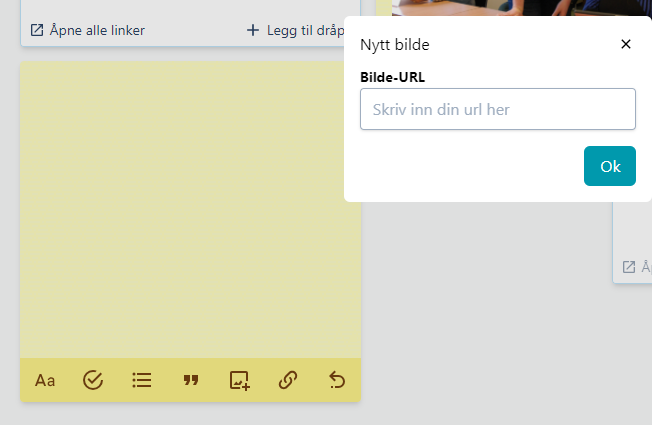Viewport: 652px width, 425px height.
Task: Select the Aa text formatting tool
Action: [45, 380]
